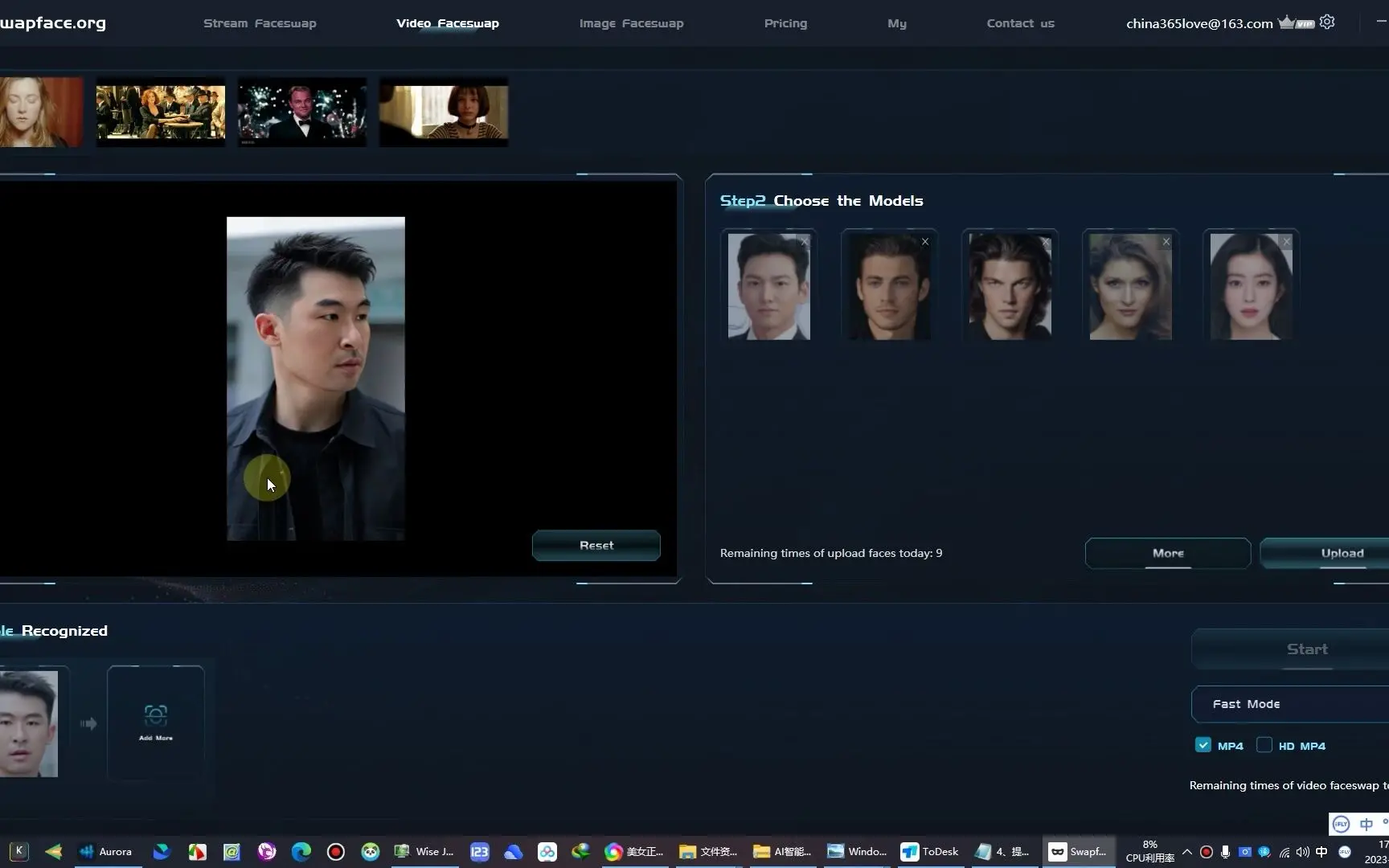Go to the Image Faceswap tab
The image size is (1389, 868).
click(631, 23)
